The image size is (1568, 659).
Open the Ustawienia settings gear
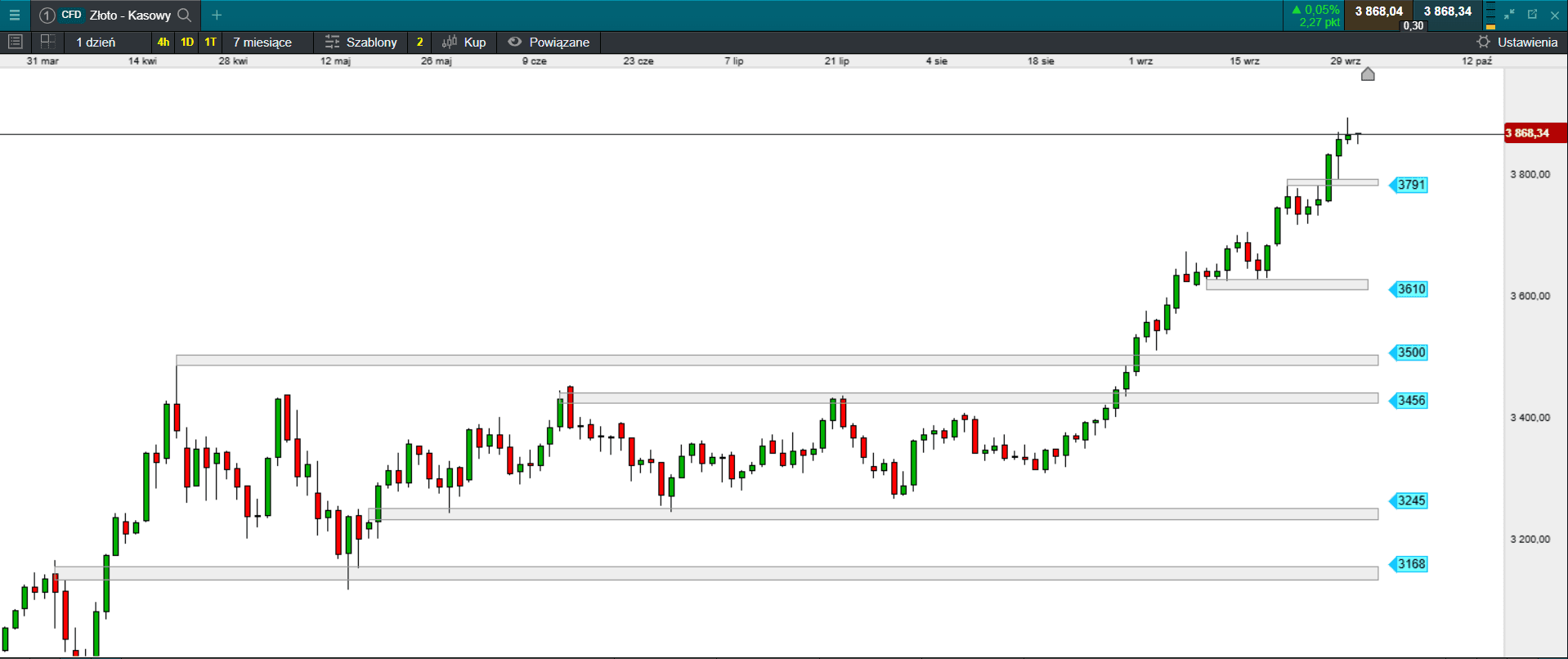1483,42
